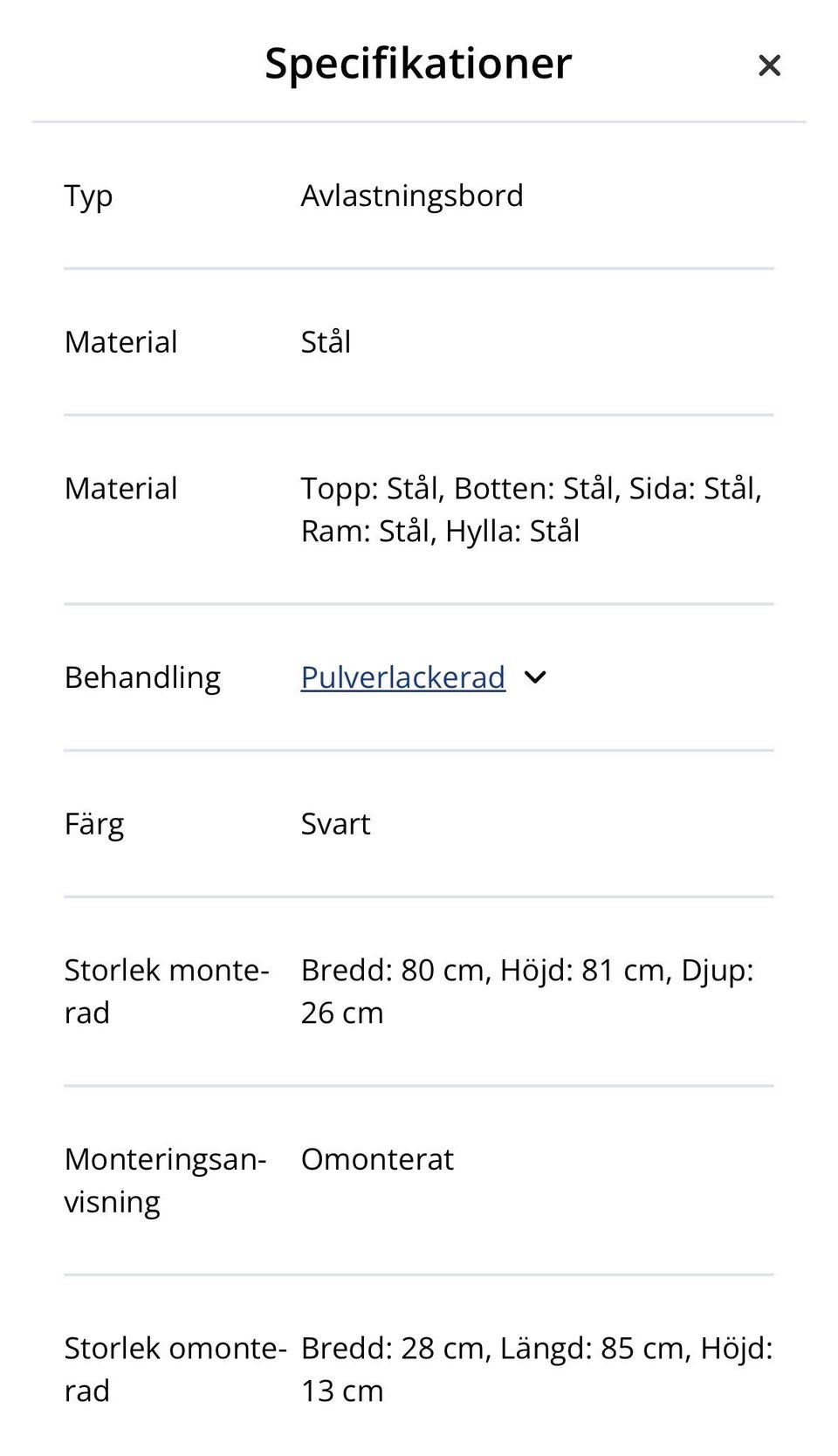Click the Avlastningsbord value text
The width and height of the screenshot is (838, 1456).
pyautogui.click(x=412, y=196)
